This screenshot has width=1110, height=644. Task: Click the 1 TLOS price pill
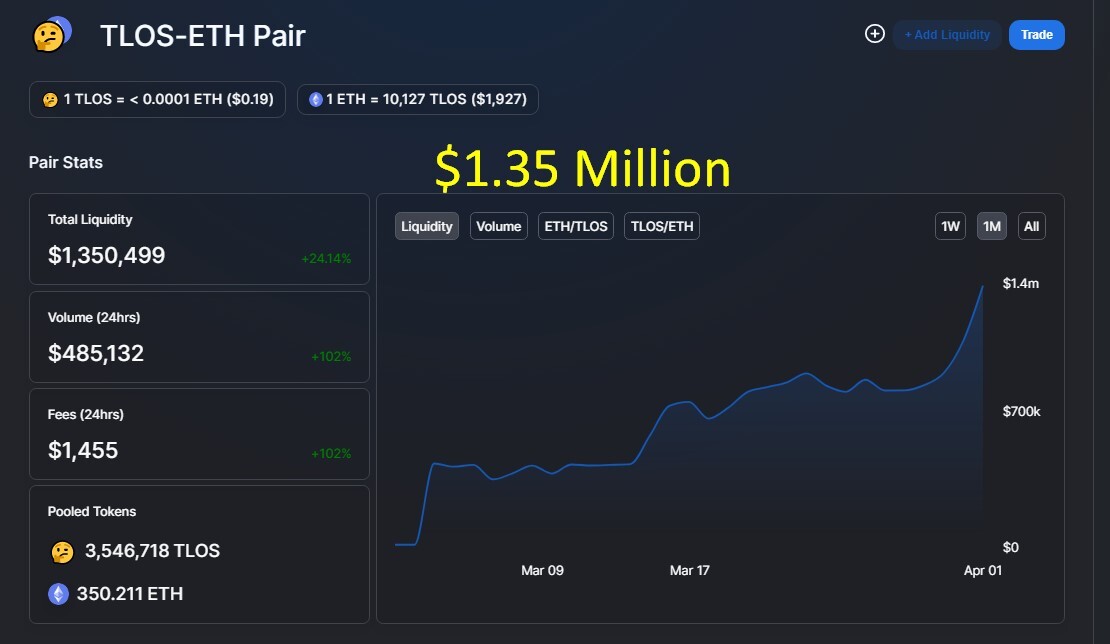[157, 100]
